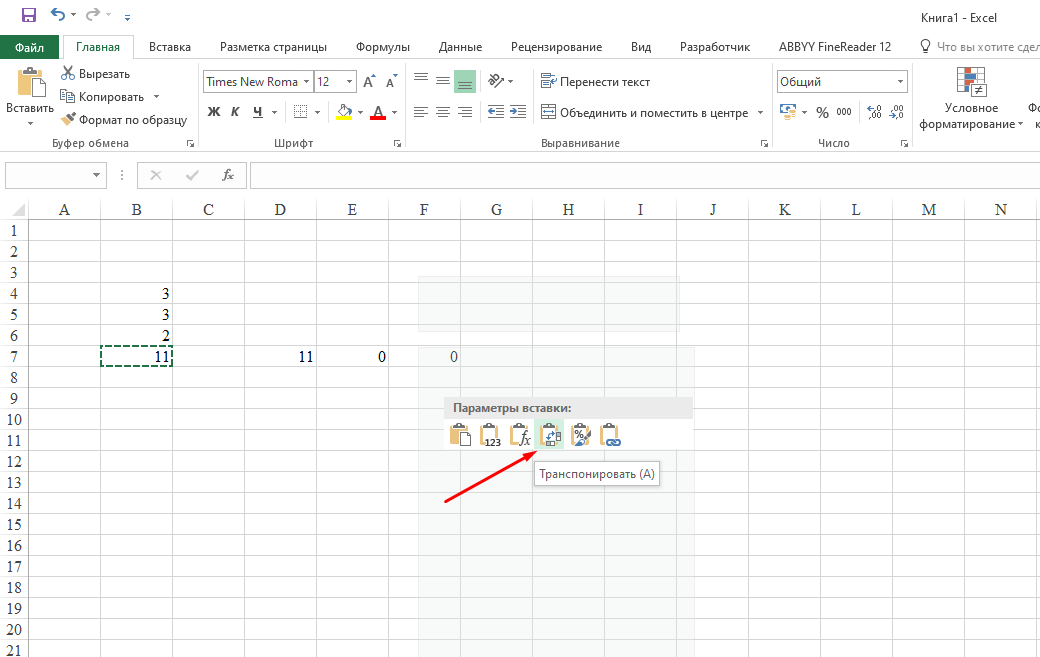Toggle underline (Ч) formatting

[257, 112]
